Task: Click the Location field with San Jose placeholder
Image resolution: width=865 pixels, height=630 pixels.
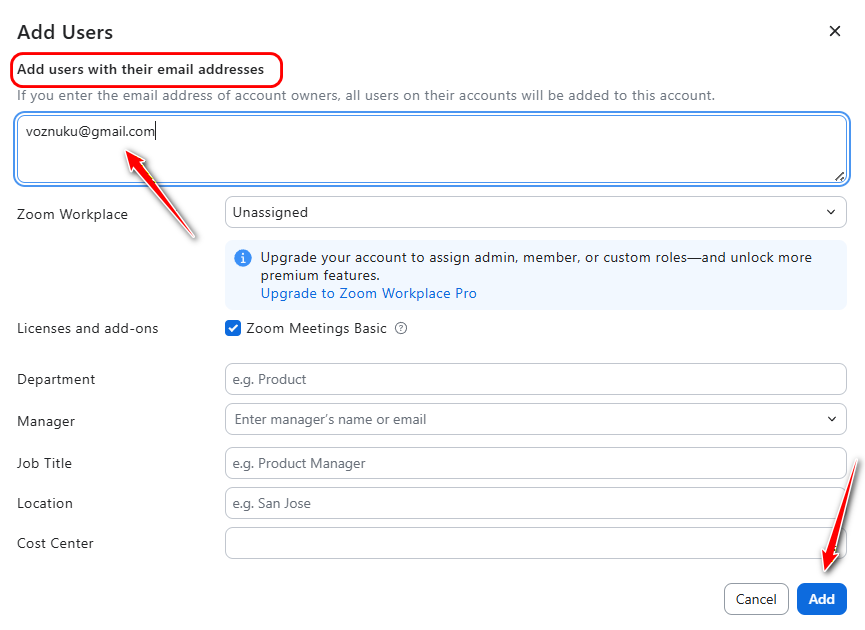Action: [x=535, y=503]
